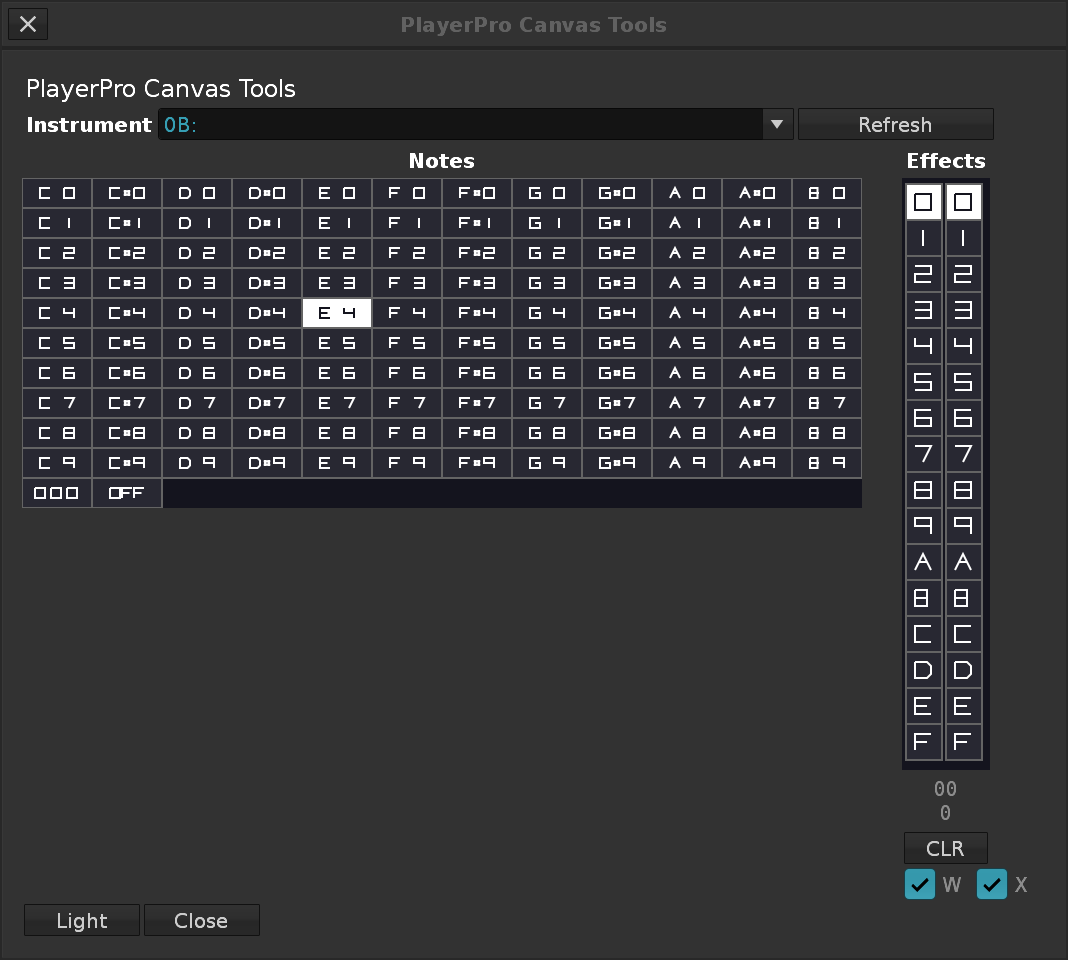Pick effect digit E in left column
Screen dimensions: 1068x960
pos(924,706)
